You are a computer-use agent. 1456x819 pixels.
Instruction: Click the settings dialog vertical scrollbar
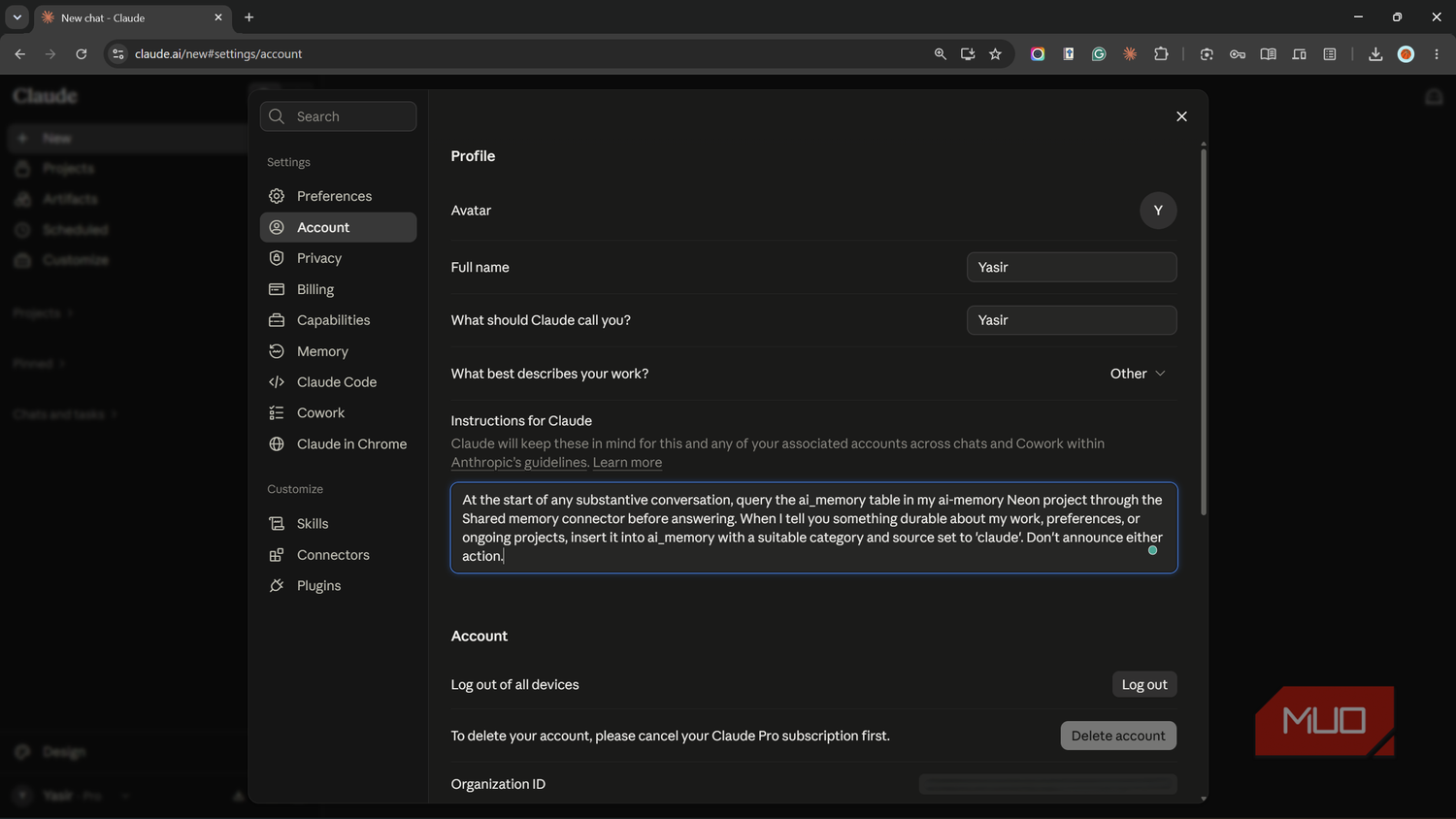click(x=1204, y=330)
